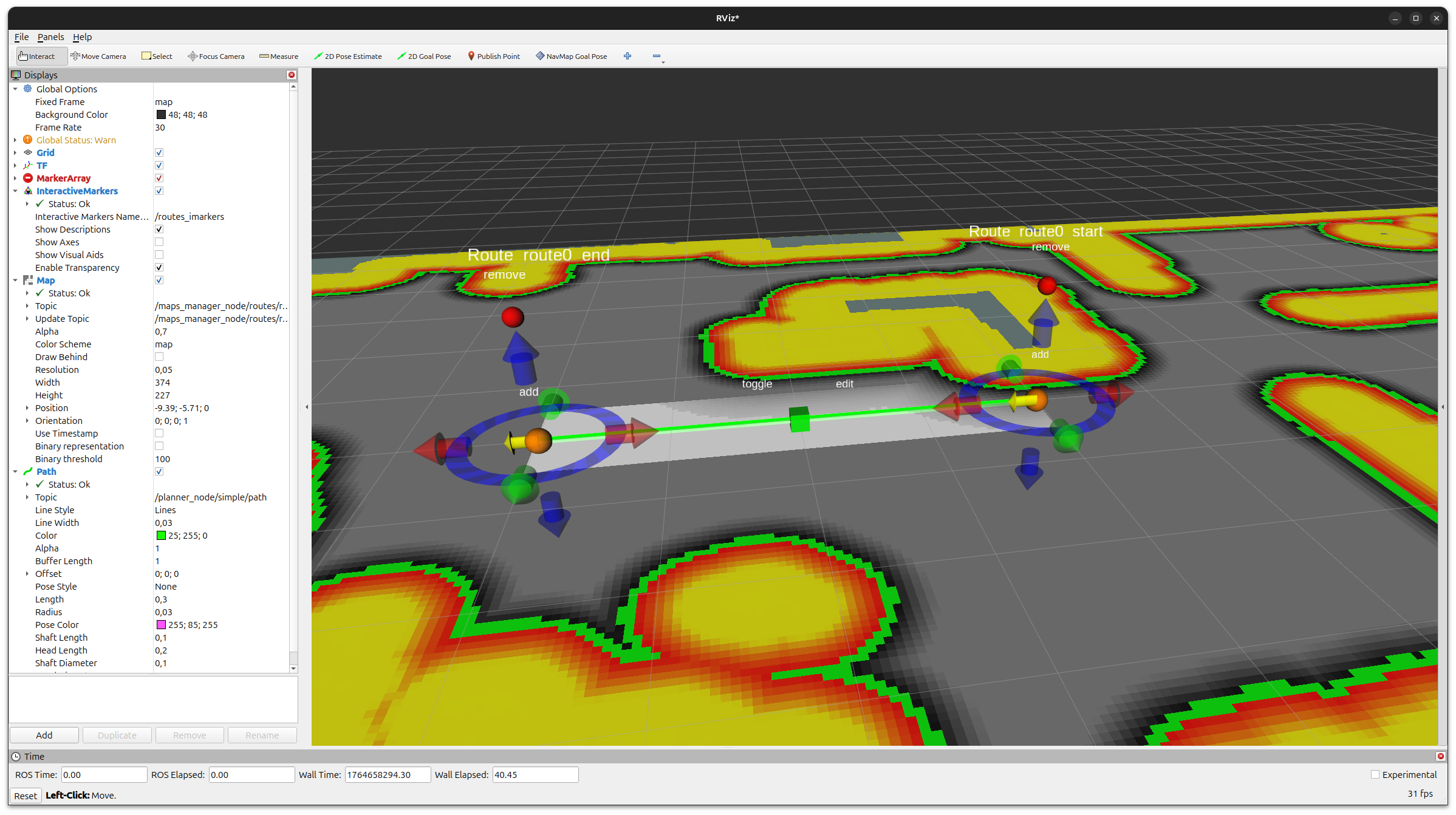
Task: Choose the 2D Pose Estimate tool
Action: click(348, 56)
